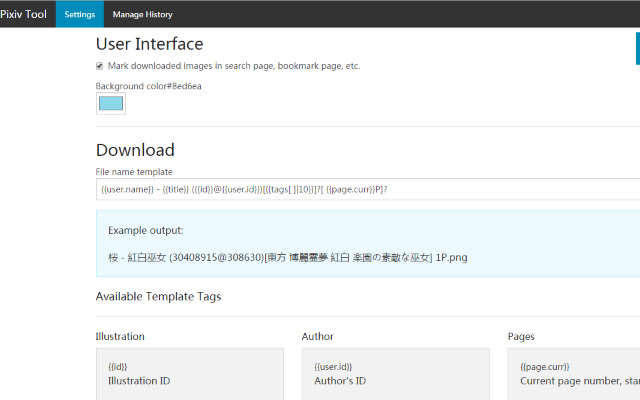Click the Pages section heading
The height and width of the screenshot is (400, 640).
coord(521,337)
